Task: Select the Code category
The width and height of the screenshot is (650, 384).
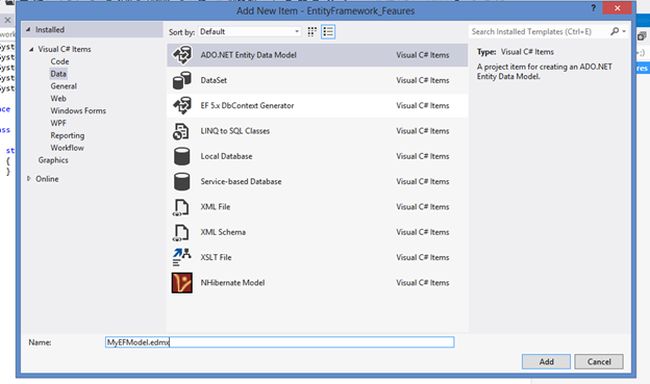Action: click(60, 61)
